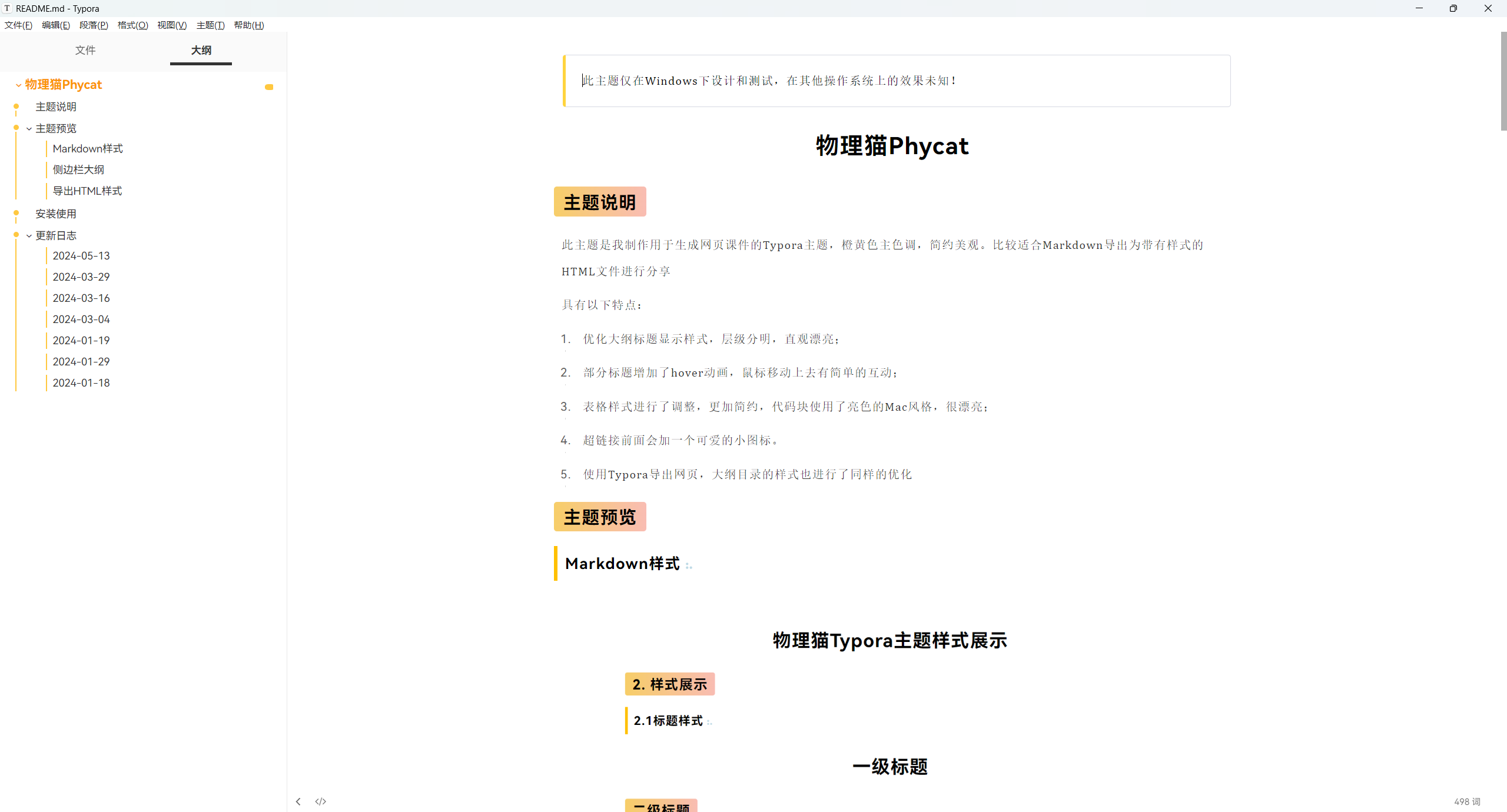Click the 具有以下特点 paragraph
This screenshot has height=812, width=1507.
(602, 305)
